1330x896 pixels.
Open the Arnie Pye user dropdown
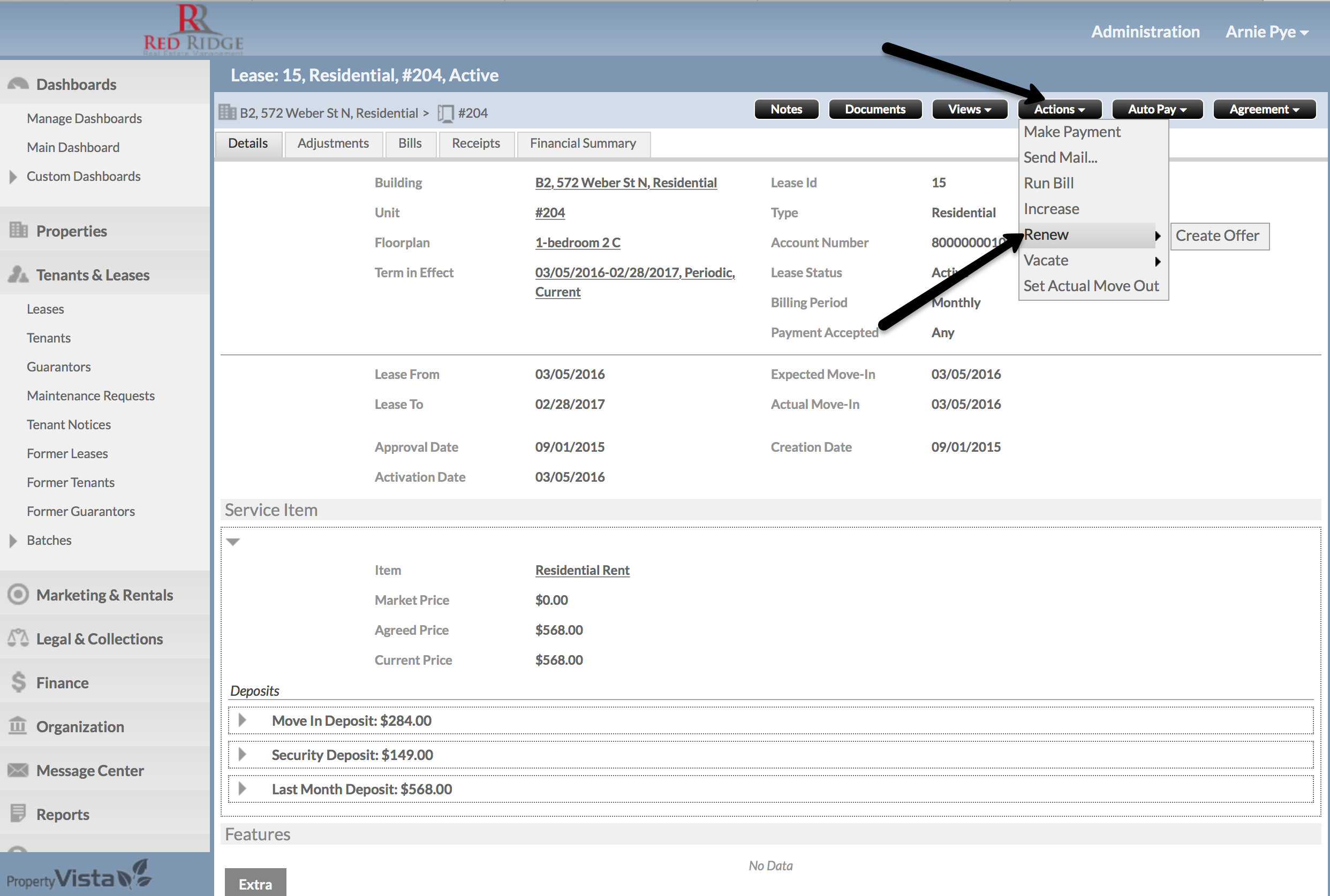click(1267, 32)
